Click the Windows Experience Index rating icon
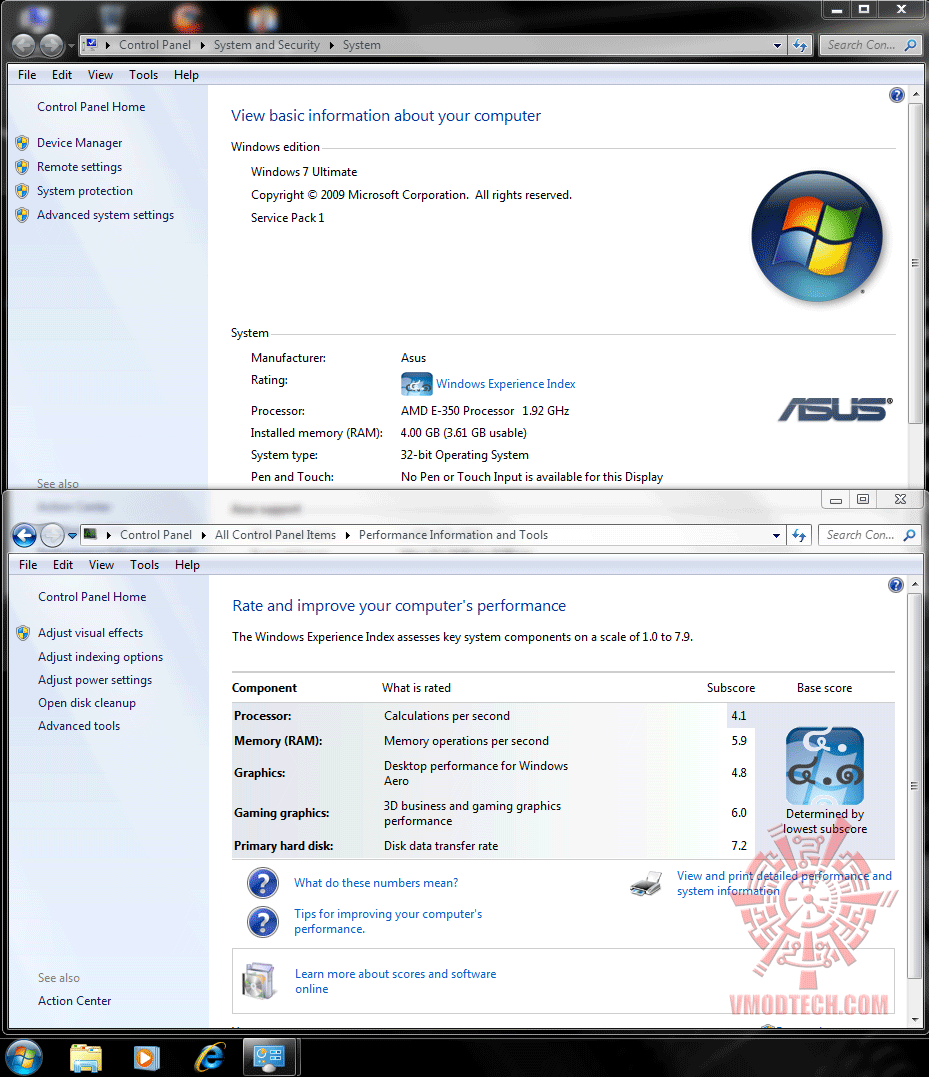Viewport: 929px width, 1077px height. (416, 384)
